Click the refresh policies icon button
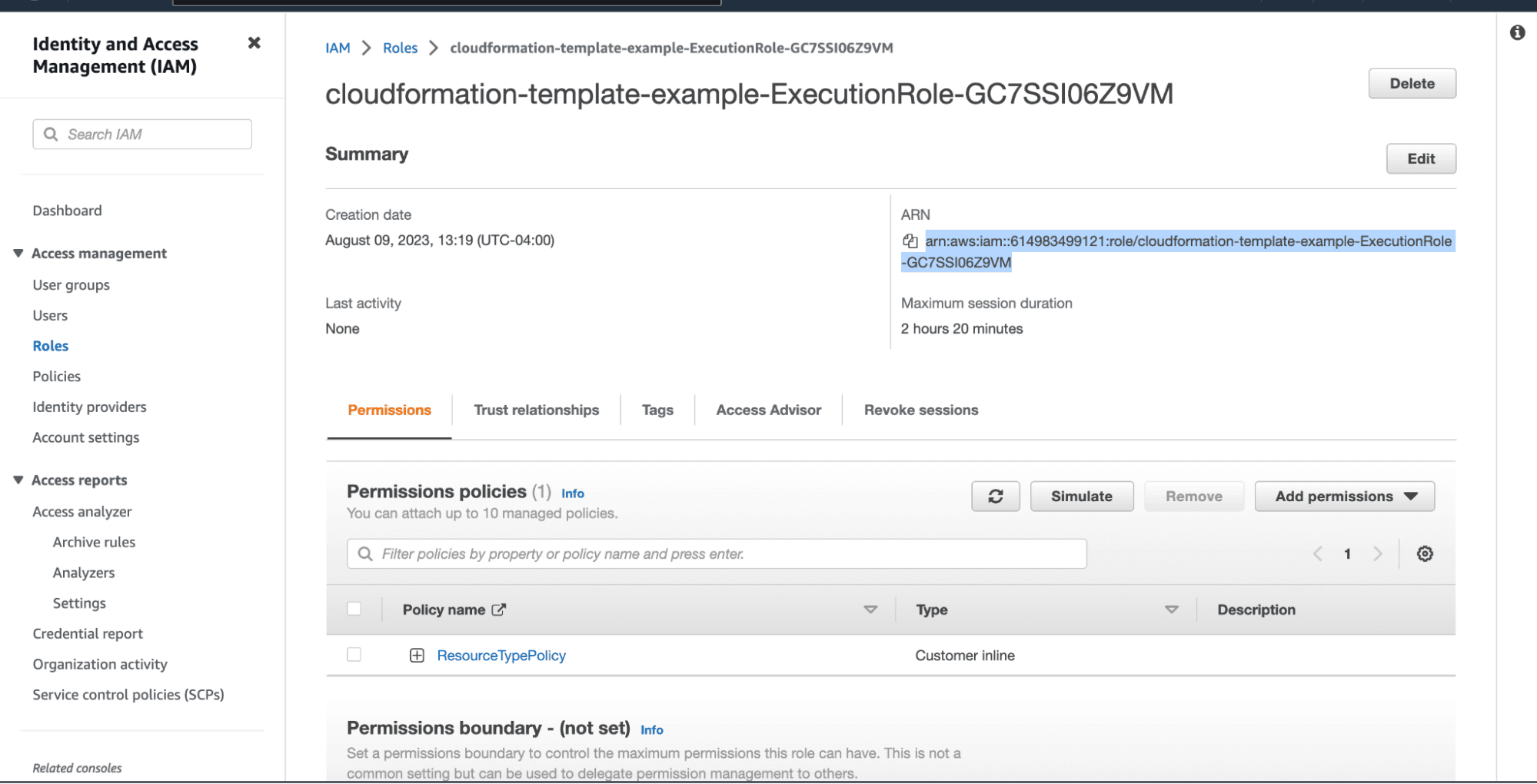Screen dimensions: 1537x784 tap(995, 497)
